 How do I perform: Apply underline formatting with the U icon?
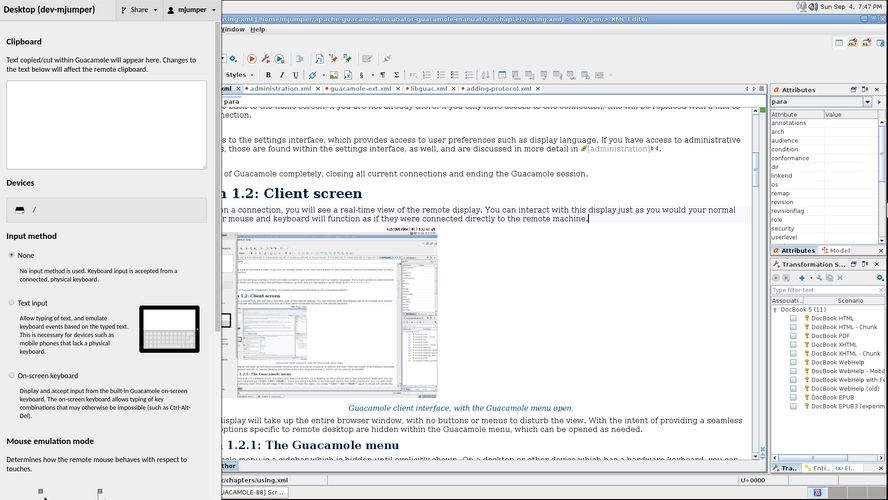click(295, 75)
